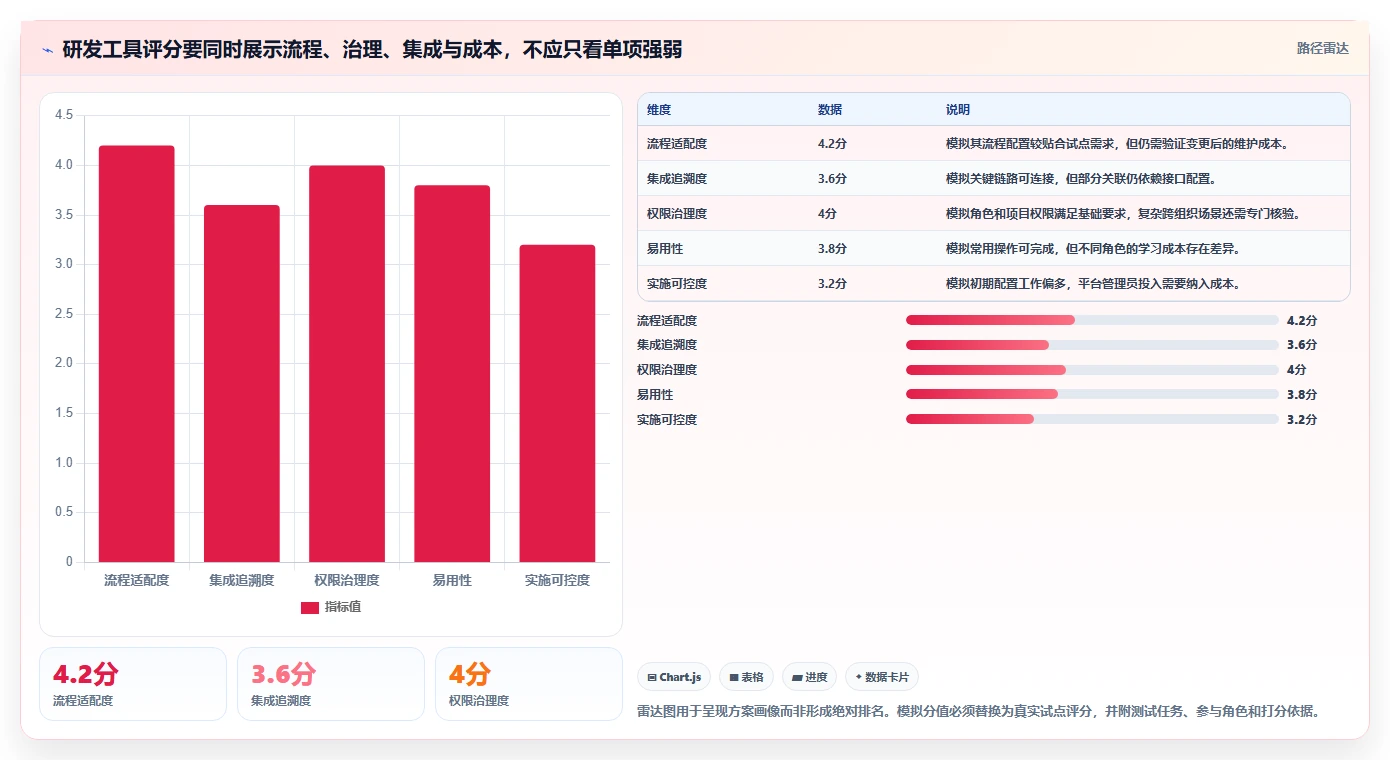The image size is (1390, 760).
Task: Click the 3.2分 label beside 实施可控度 progress bar
Action: click(x=1302, y=420)
